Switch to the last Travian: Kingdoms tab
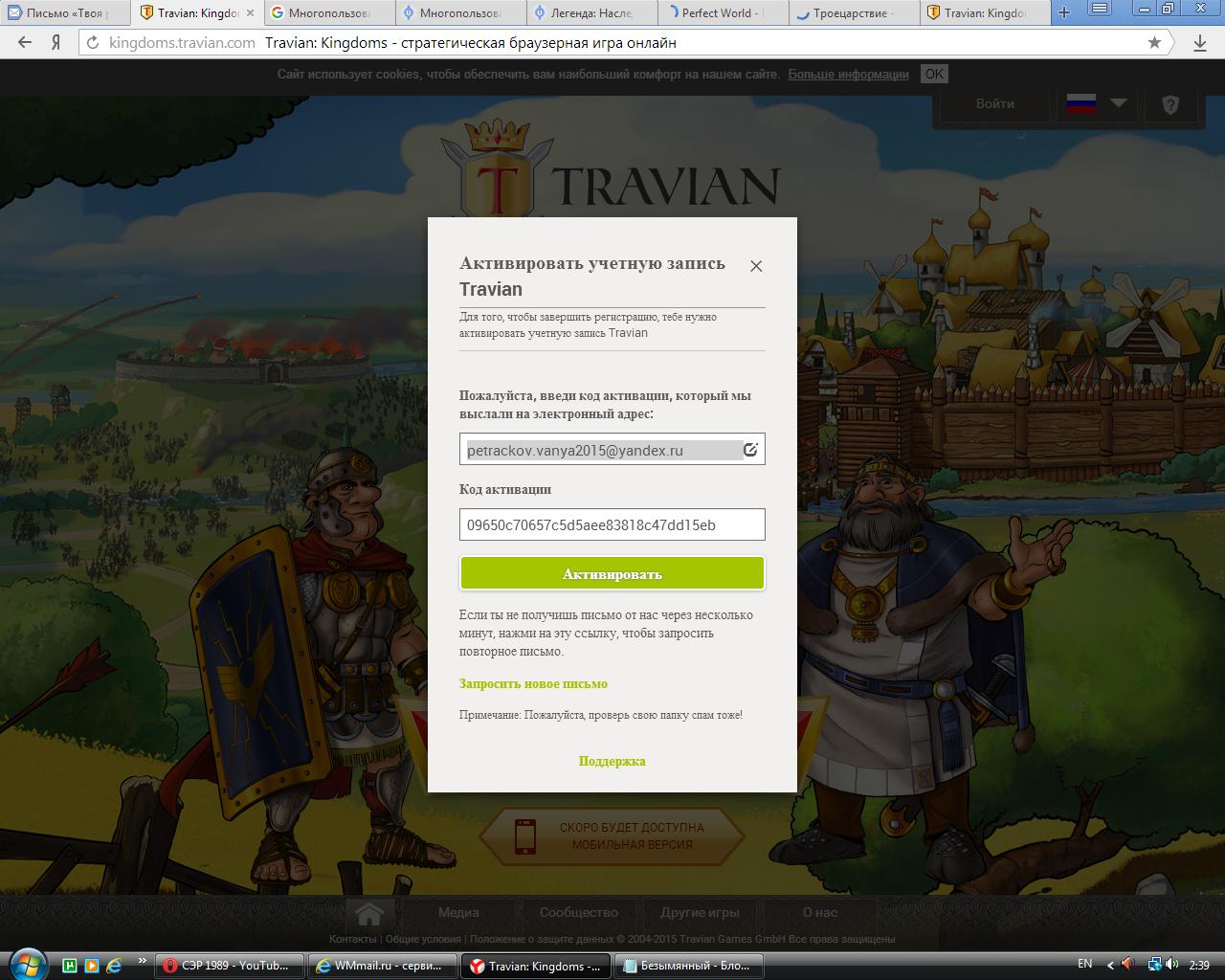 tap(986, 12)
